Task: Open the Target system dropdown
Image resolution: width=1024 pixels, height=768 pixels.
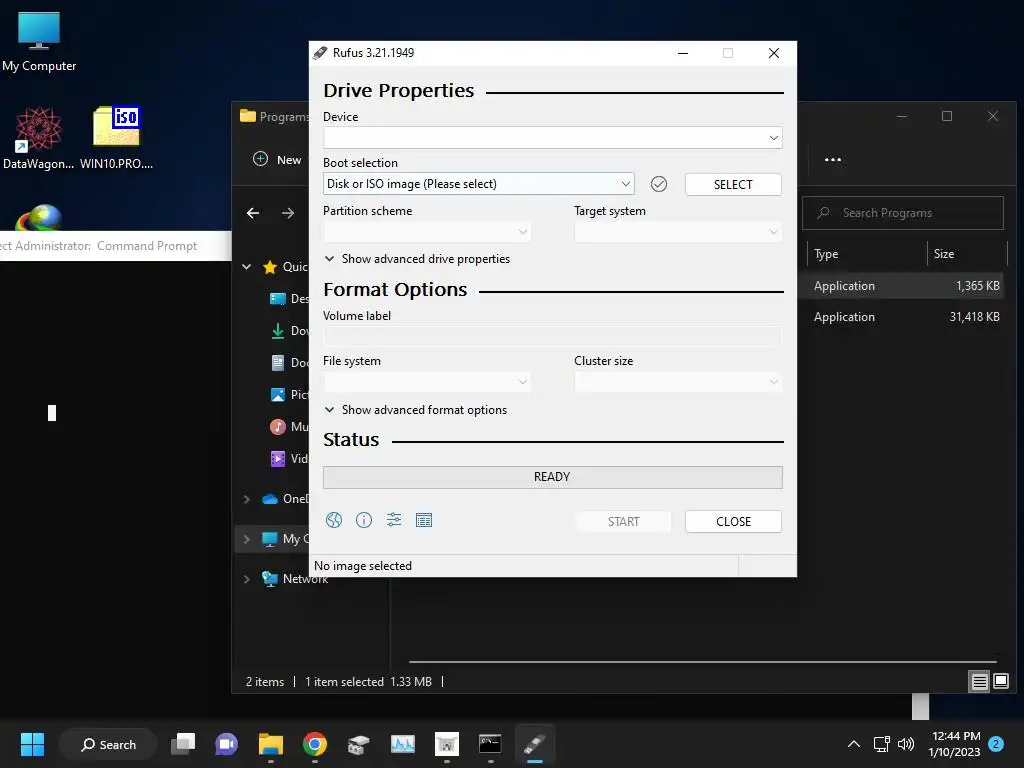Action: coord(678,232)
